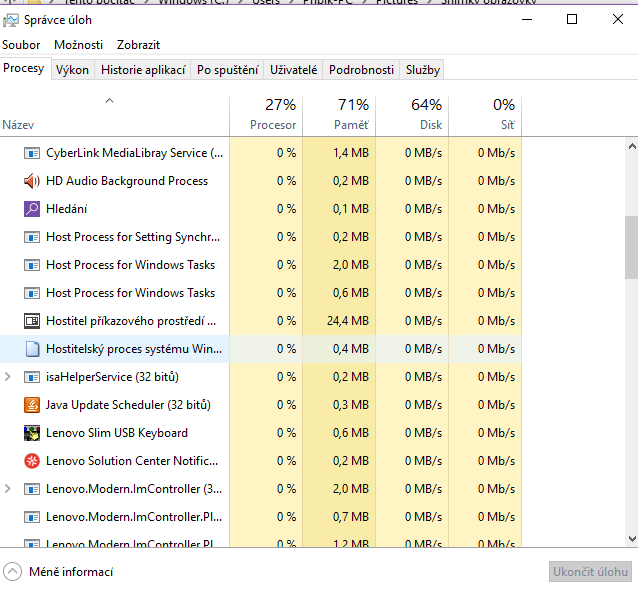Click the Ukončit úlohu button
The height and width of the screenshot is (590, 638).
(590, 572)
